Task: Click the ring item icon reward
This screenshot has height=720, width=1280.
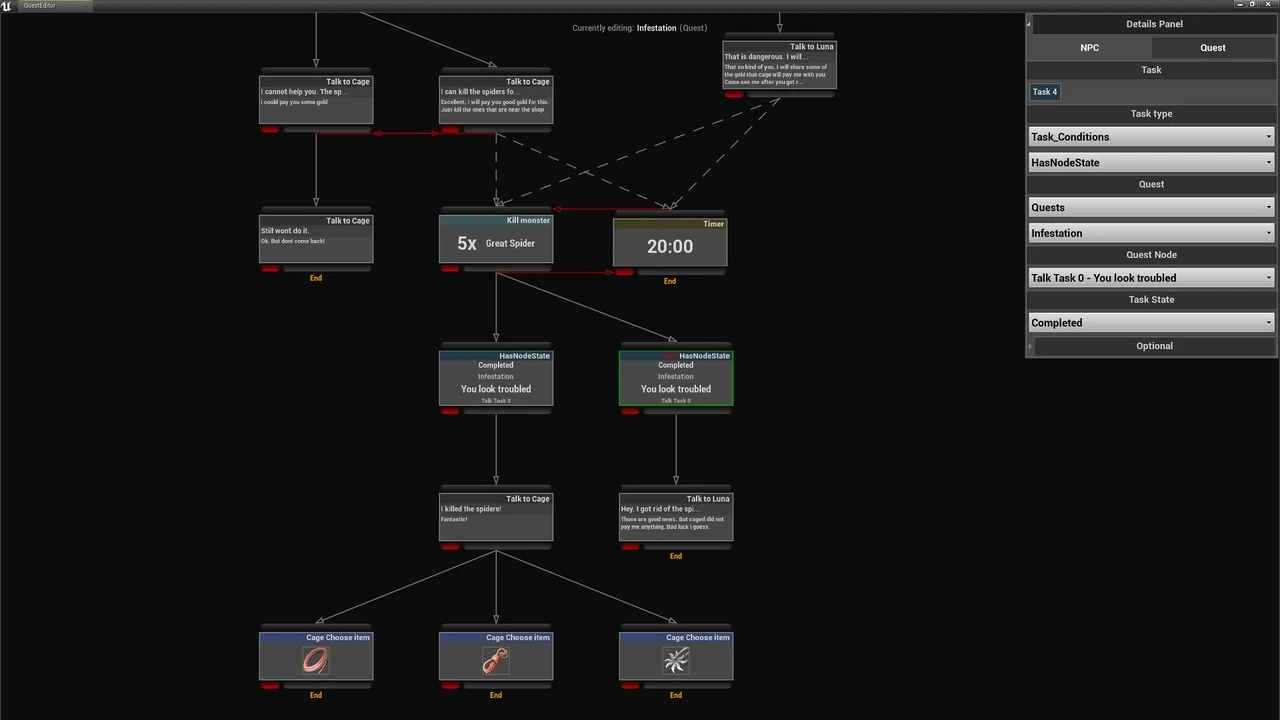Action: (x=316, y=660)
